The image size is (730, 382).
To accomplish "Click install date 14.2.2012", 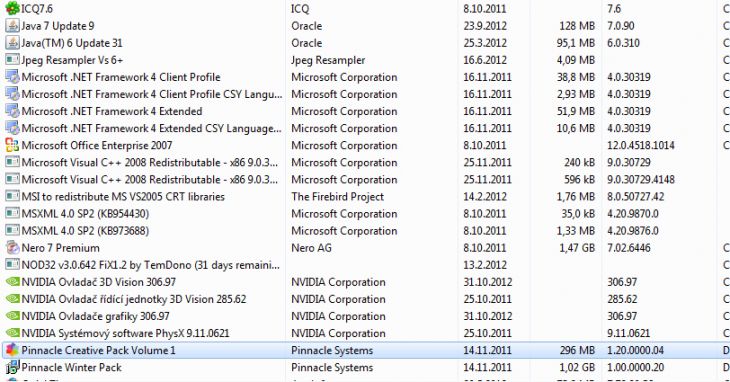I will coord(485,197).
